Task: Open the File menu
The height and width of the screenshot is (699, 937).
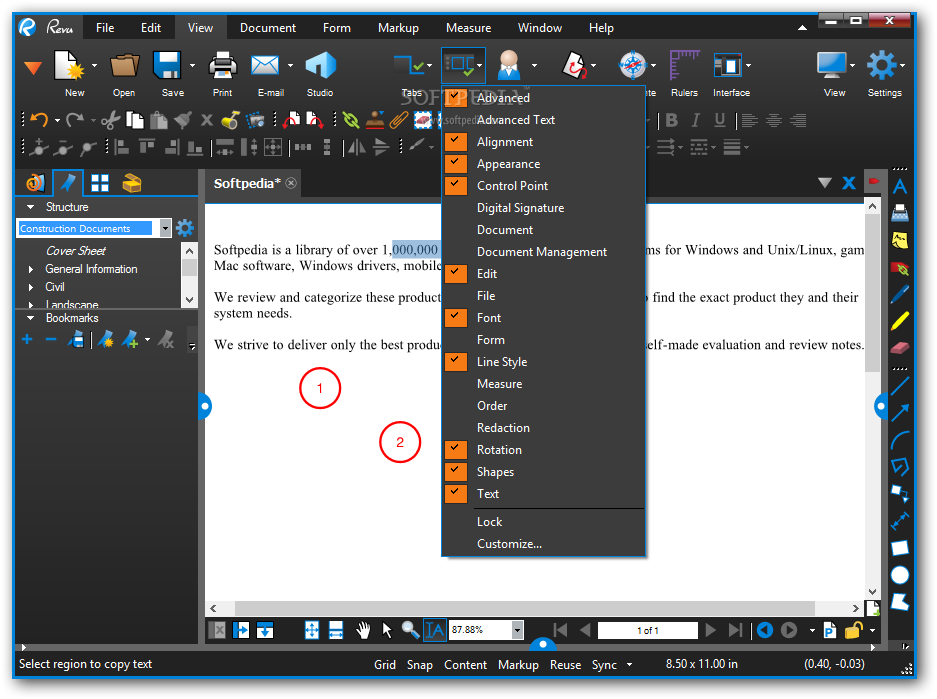Action: coord(105,28)
